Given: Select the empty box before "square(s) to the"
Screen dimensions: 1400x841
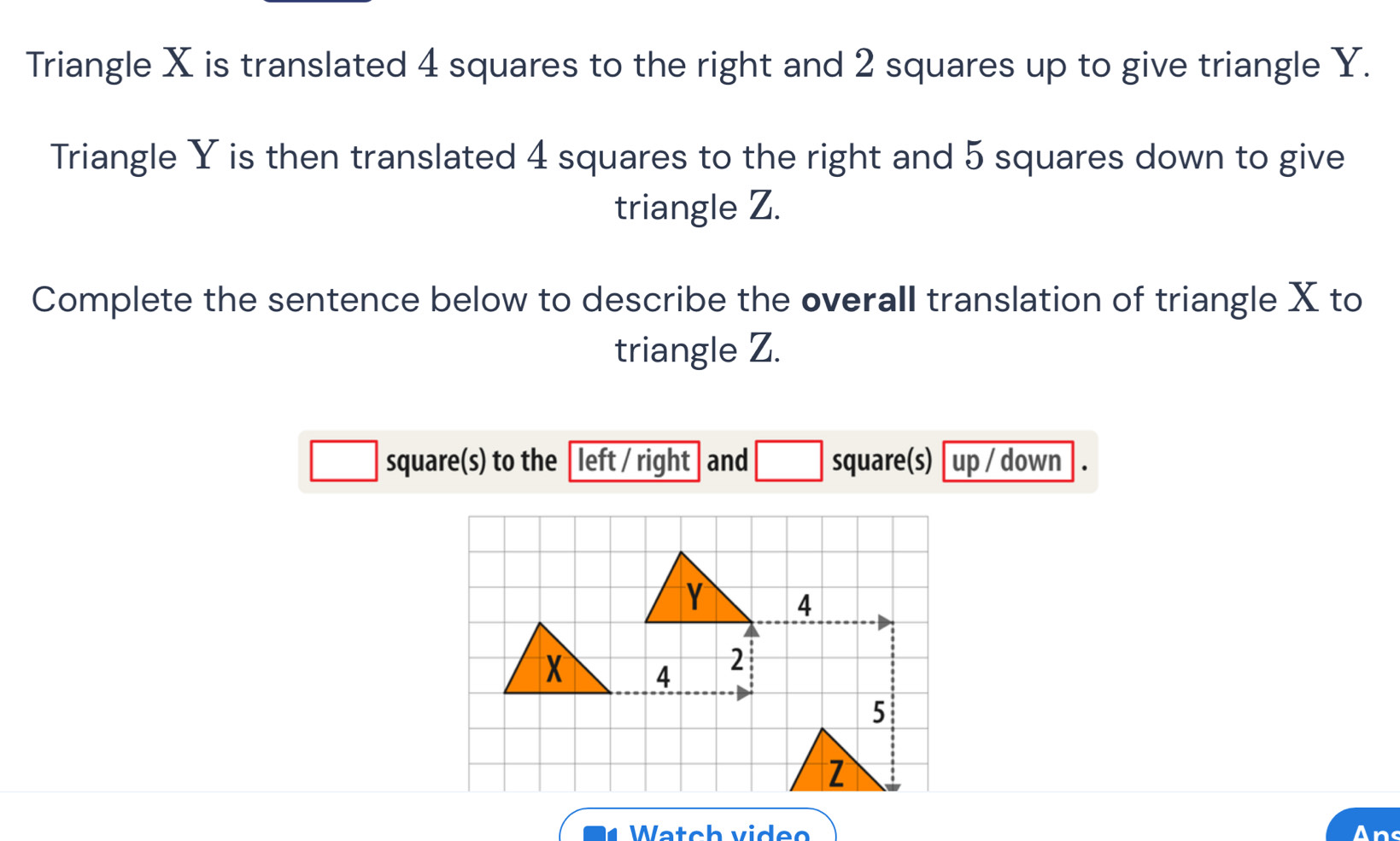Looking at the screenshot, I should [x=343, y=461].
